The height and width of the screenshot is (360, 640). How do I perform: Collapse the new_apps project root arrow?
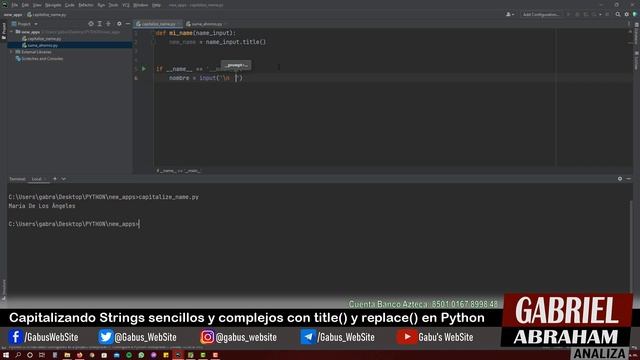point(12,32)
